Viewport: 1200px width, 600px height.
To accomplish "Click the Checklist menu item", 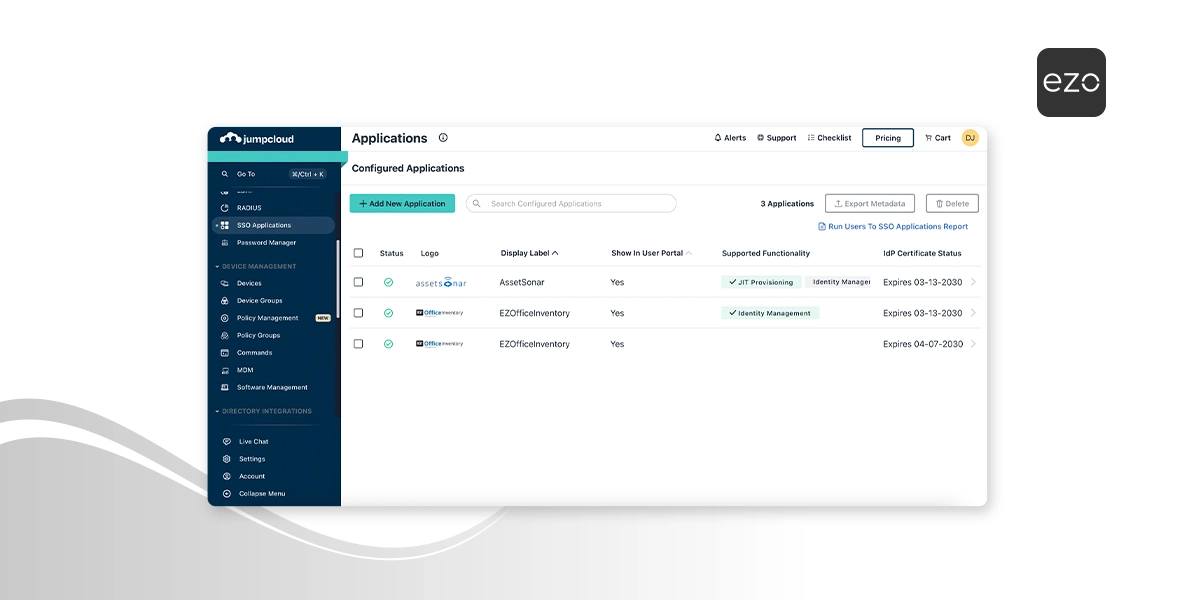I will coord(829,137).
